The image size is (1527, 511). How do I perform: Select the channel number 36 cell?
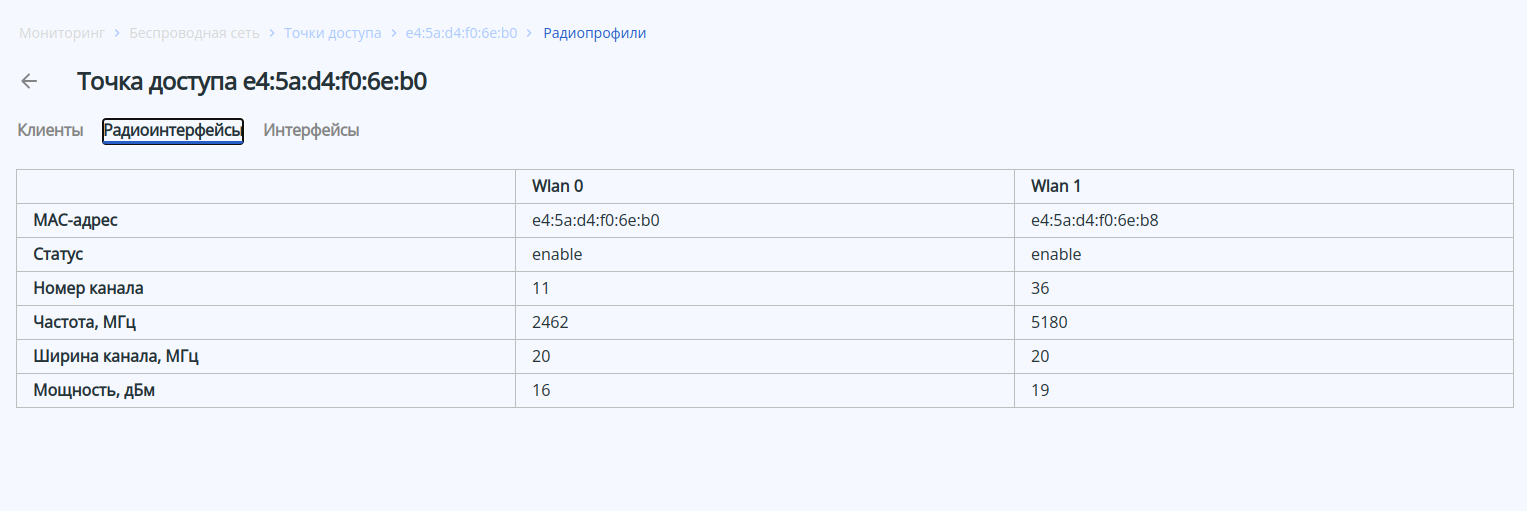tap(1040, 288)
